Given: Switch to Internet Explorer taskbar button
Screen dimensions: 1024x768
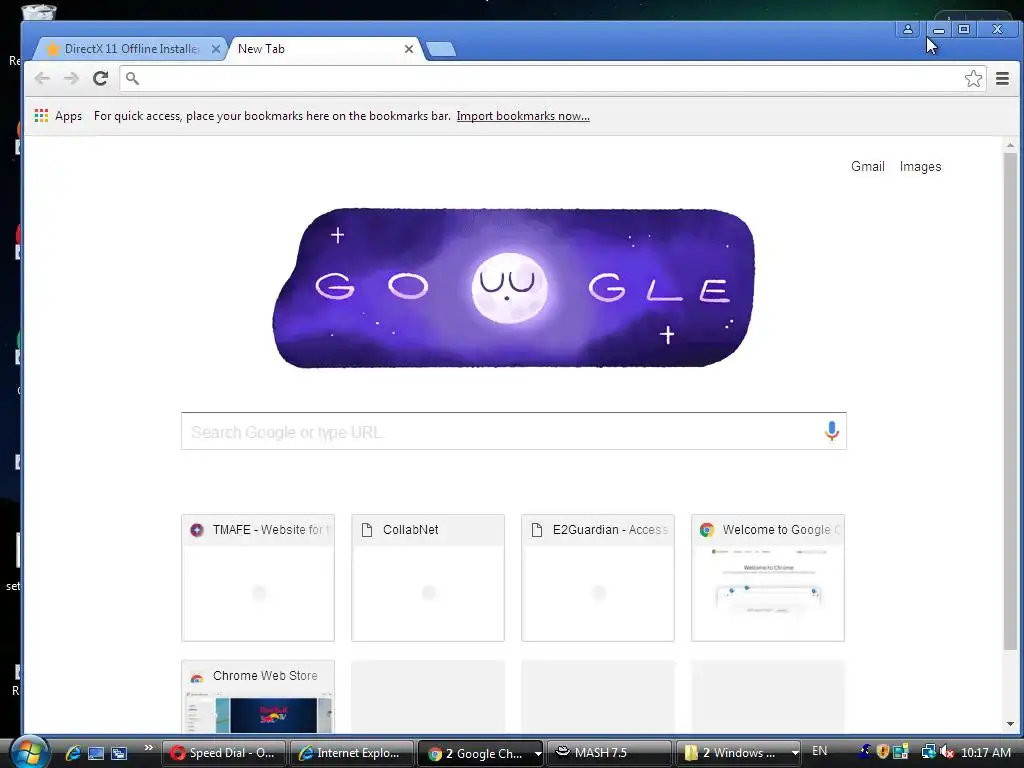Looking at the screenshot, I should click(x=351, y=753).
